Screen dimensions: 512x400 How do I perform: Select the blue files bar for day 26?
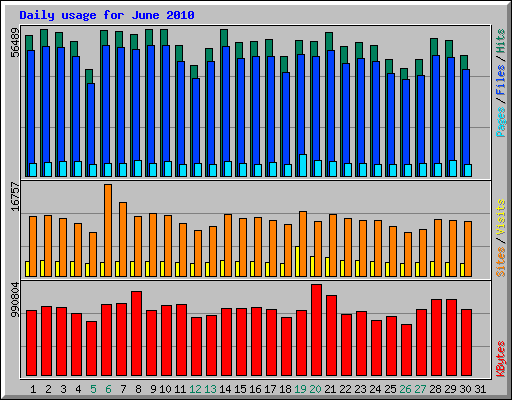[x=406, y=128]
